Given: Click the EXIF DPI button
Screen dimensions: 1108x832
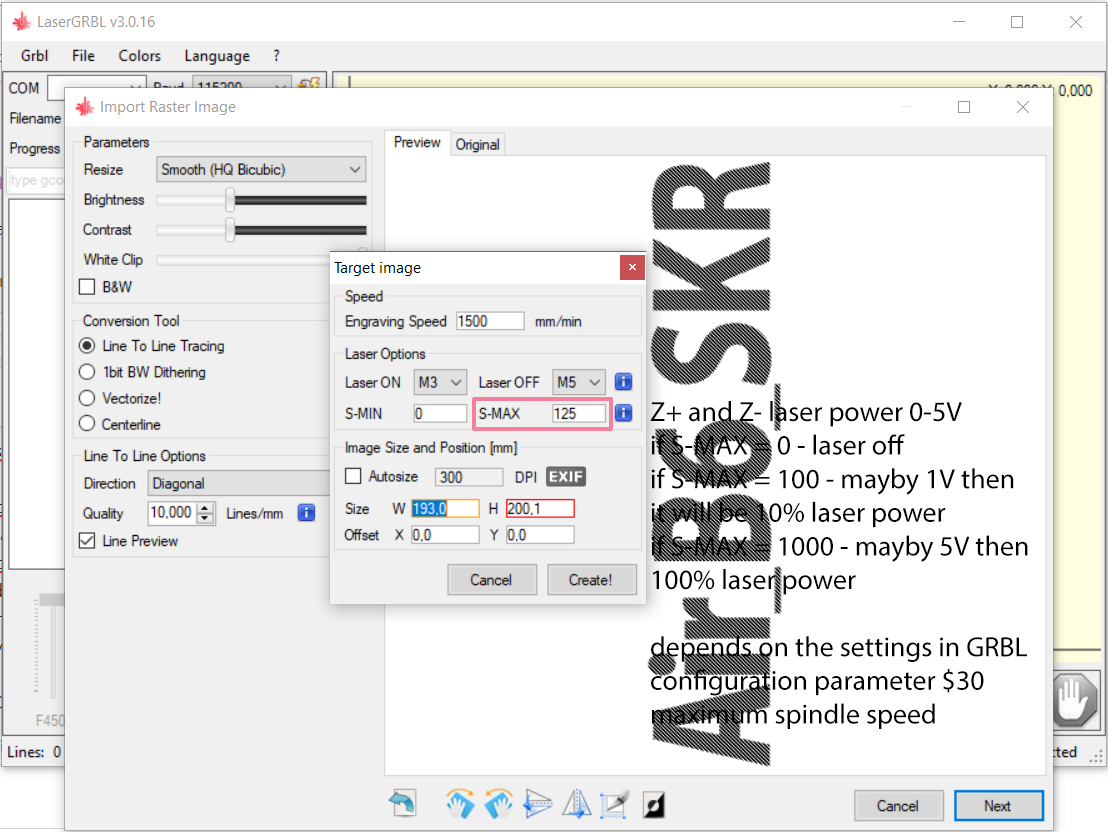Looking at the screenshot, I should (x=566, y=477).
